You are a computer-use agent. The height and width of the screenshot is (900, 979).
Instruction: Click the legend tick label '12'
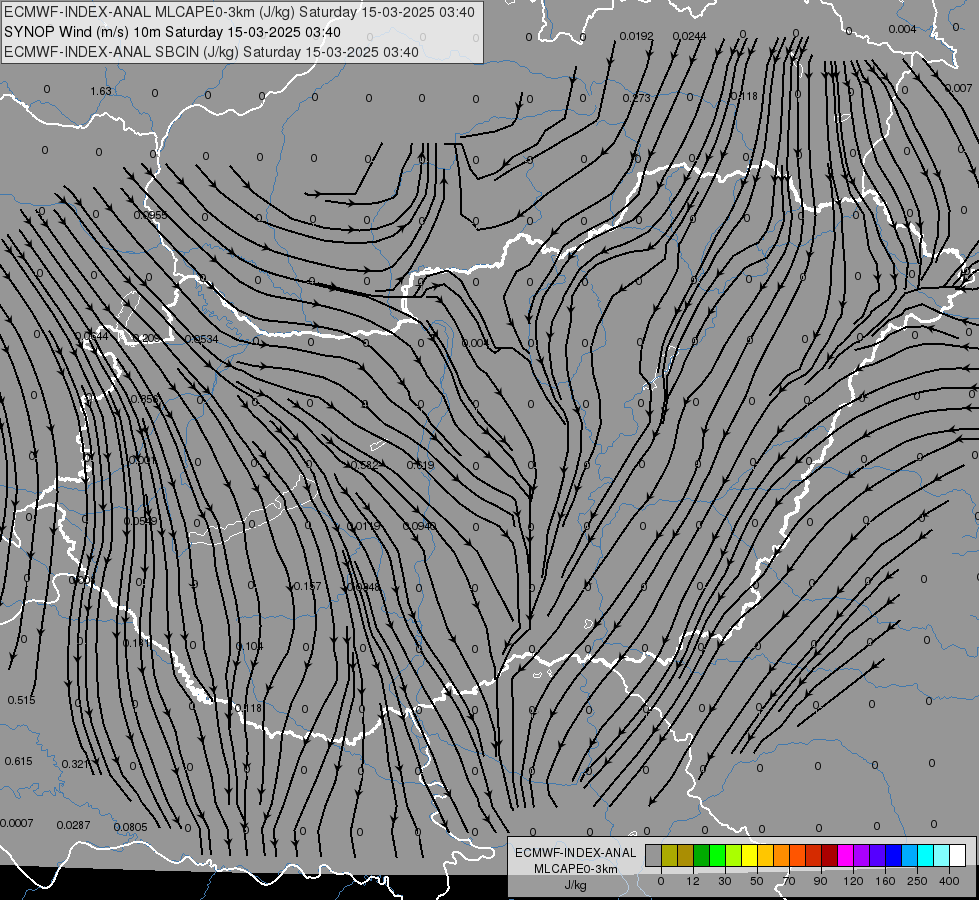pos(693,881)
